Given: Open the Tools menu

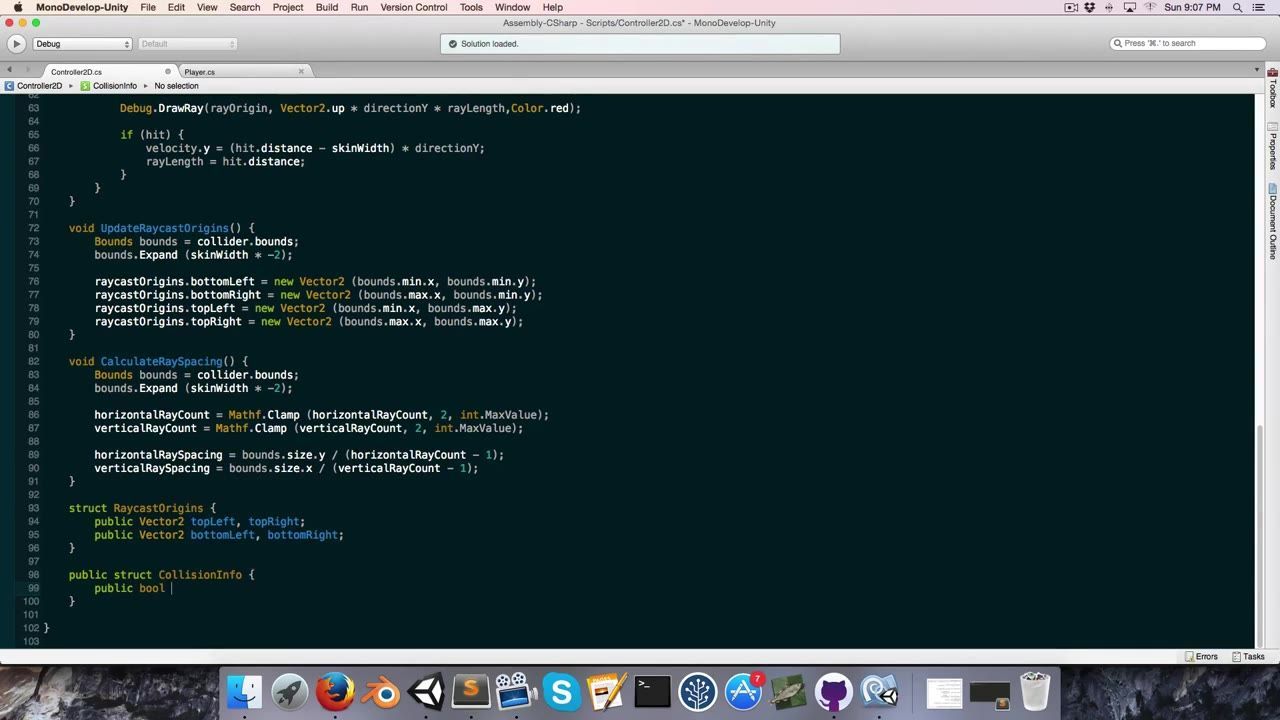Looking at the screenshot, I should coord(471,7).
